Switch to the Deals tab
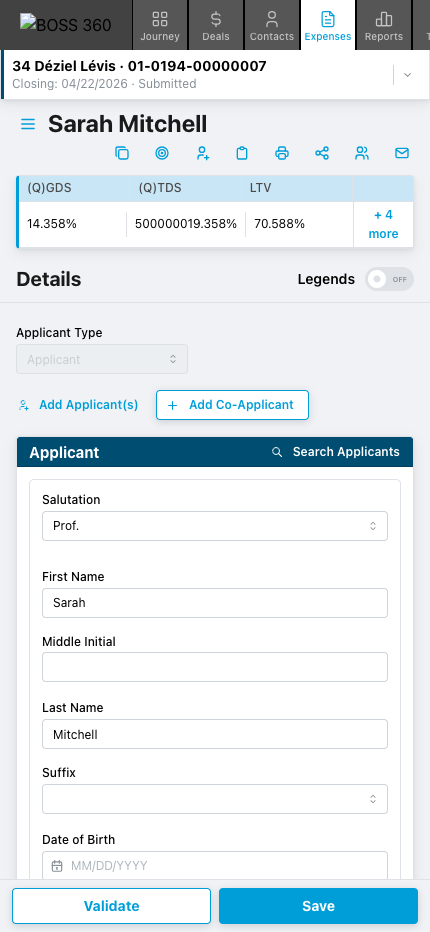This screenshot has height=932, width=430. 216,24
